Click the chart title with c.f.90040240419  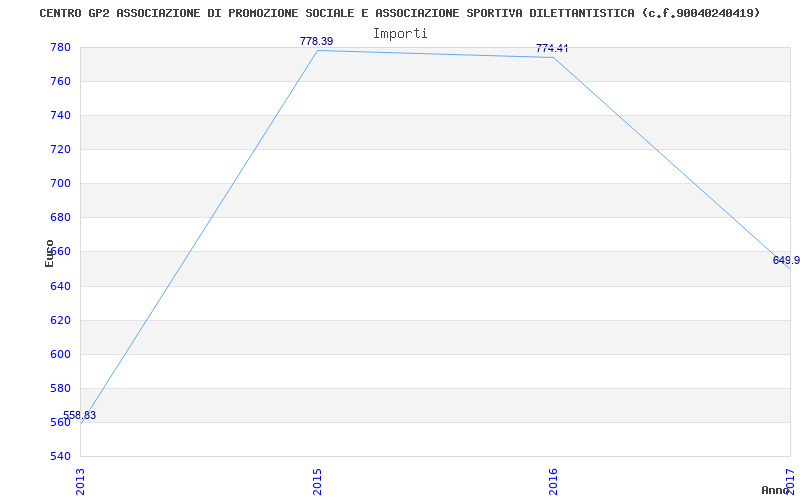(399, 13)
